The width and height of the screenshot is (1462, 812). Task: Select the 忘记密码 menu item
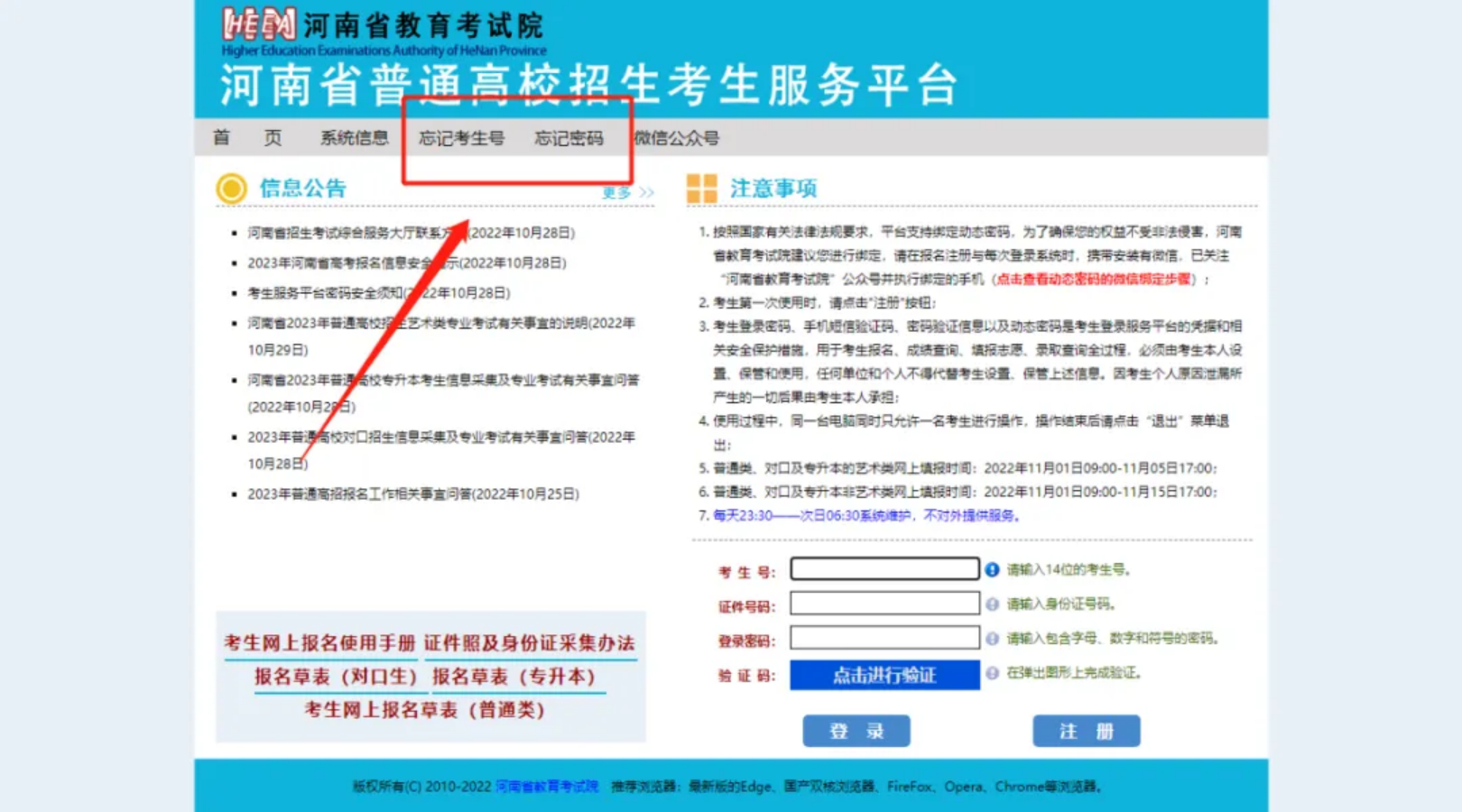coord(569,137)
